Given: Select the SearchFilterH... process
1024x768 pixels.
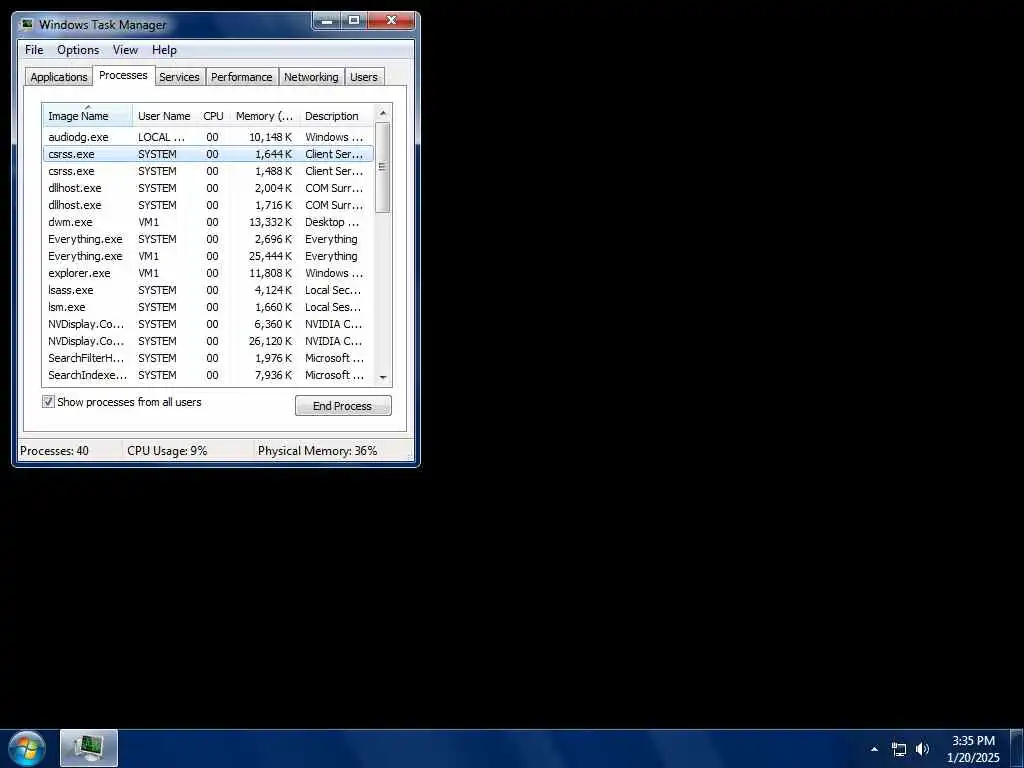Looking at the screenshot, I should [x=208, y=358].
